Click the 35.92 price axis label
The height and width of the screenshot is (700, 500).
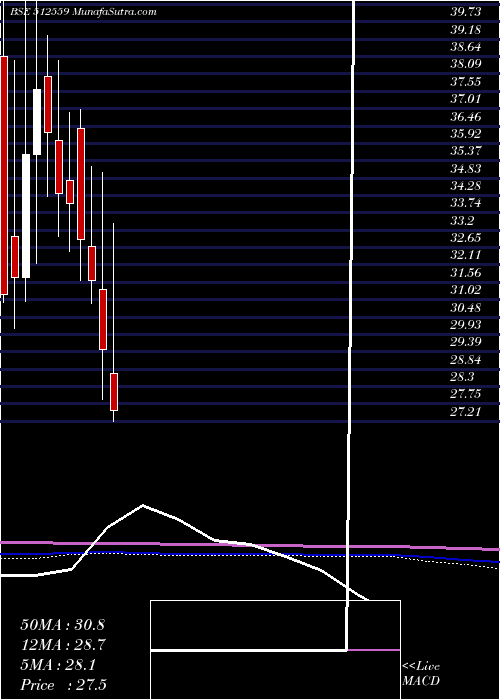click(x=466, y=133)
